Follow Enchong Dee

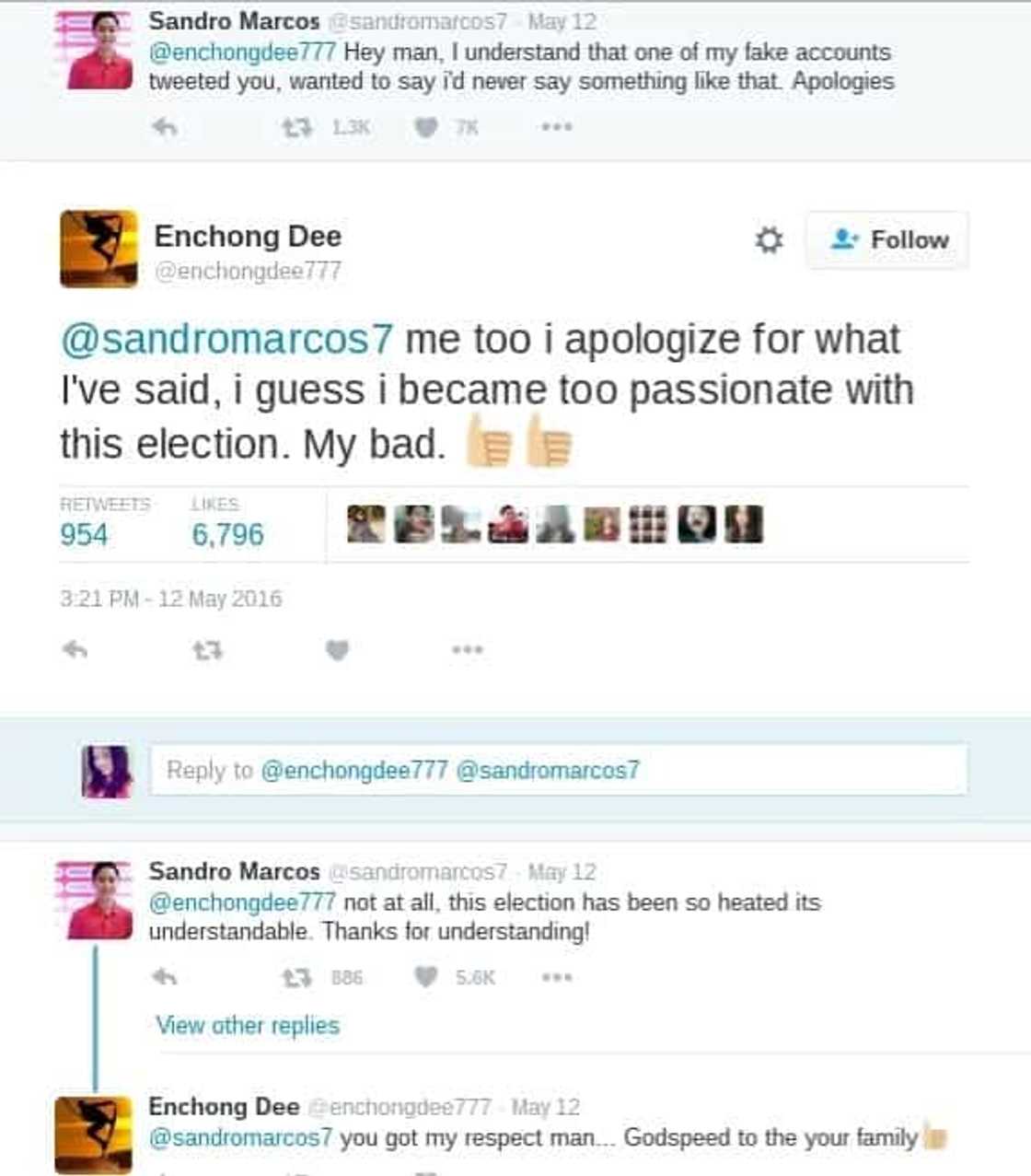tap(887, 240)
